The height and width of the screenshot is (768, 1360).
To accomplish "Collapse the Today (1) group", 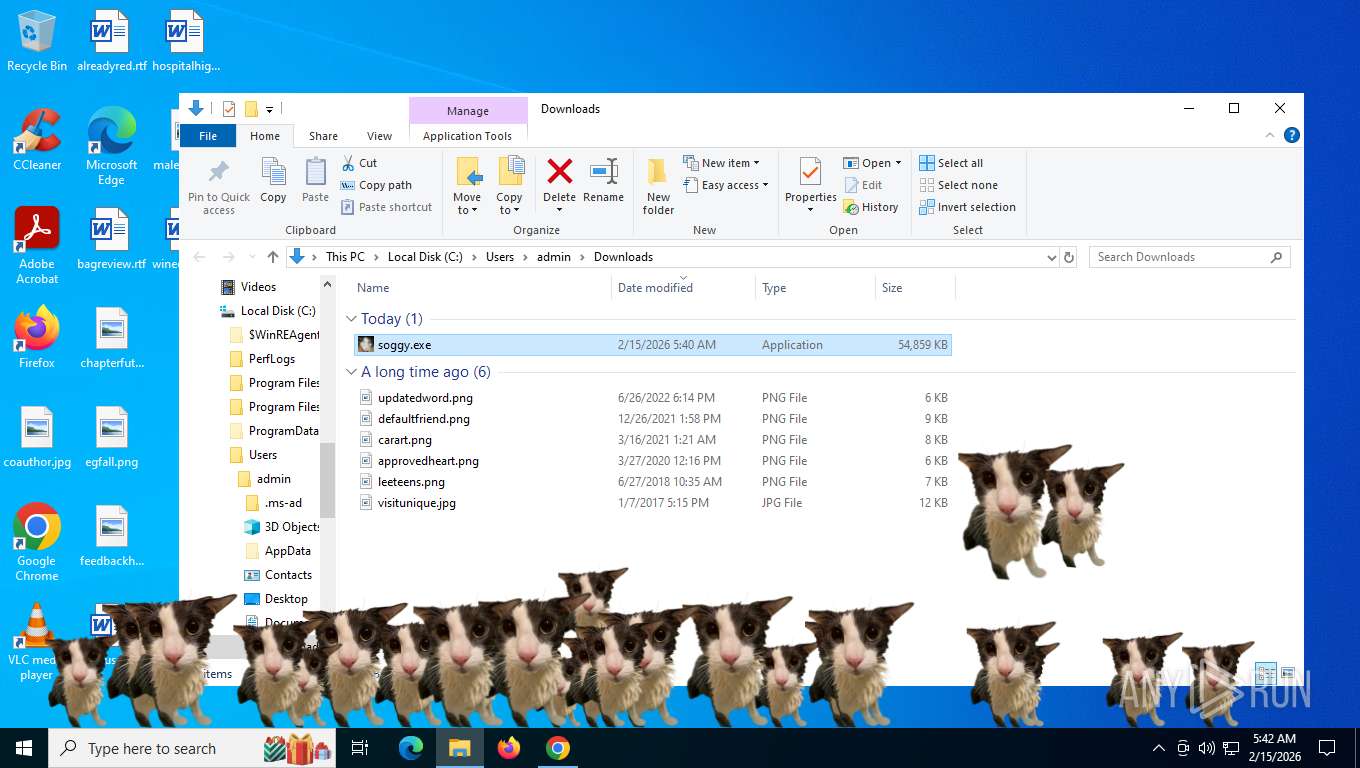I will 351,319.
